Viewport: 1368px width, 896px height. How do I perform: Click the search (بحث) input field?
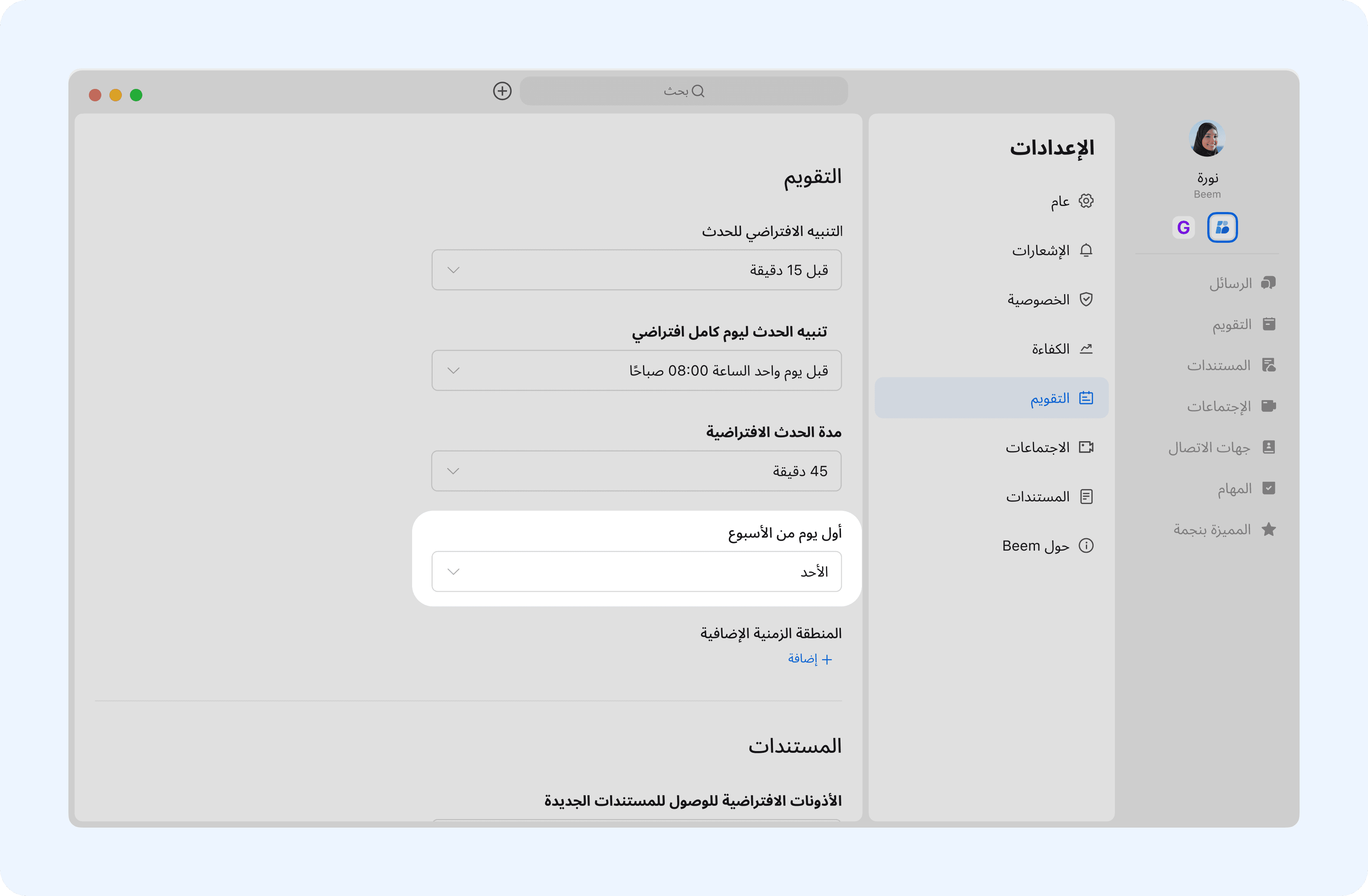(684, 91)
